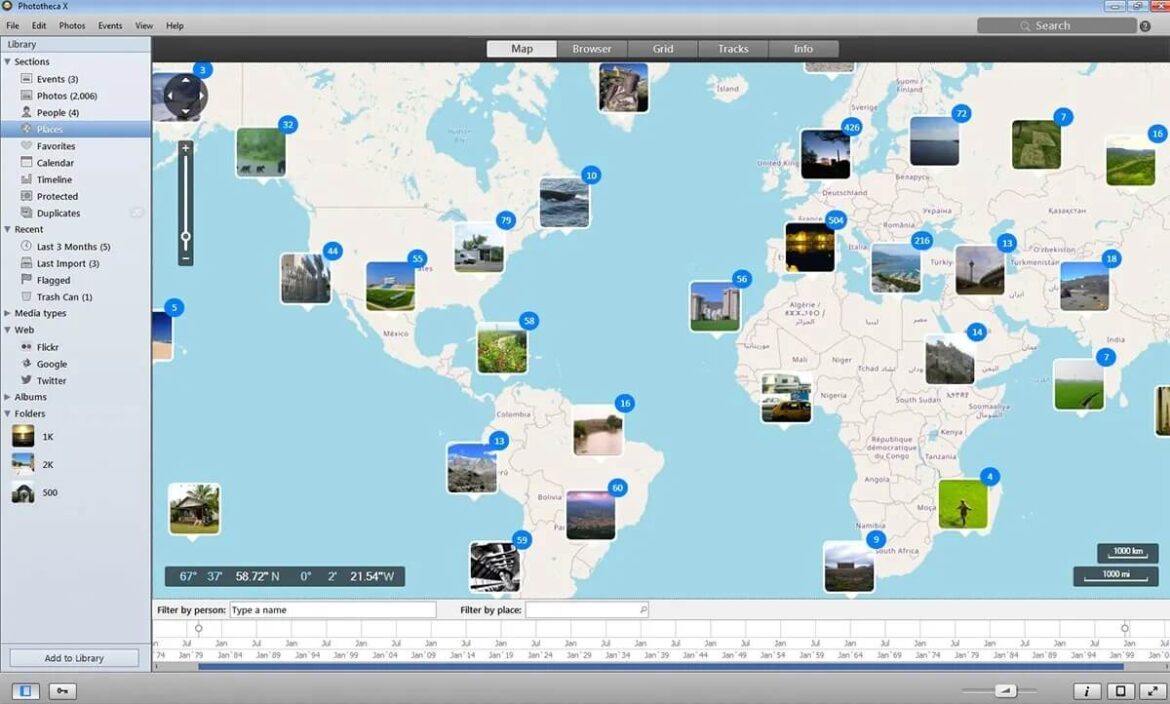Open the Flickr web section

tap(47, 347)
